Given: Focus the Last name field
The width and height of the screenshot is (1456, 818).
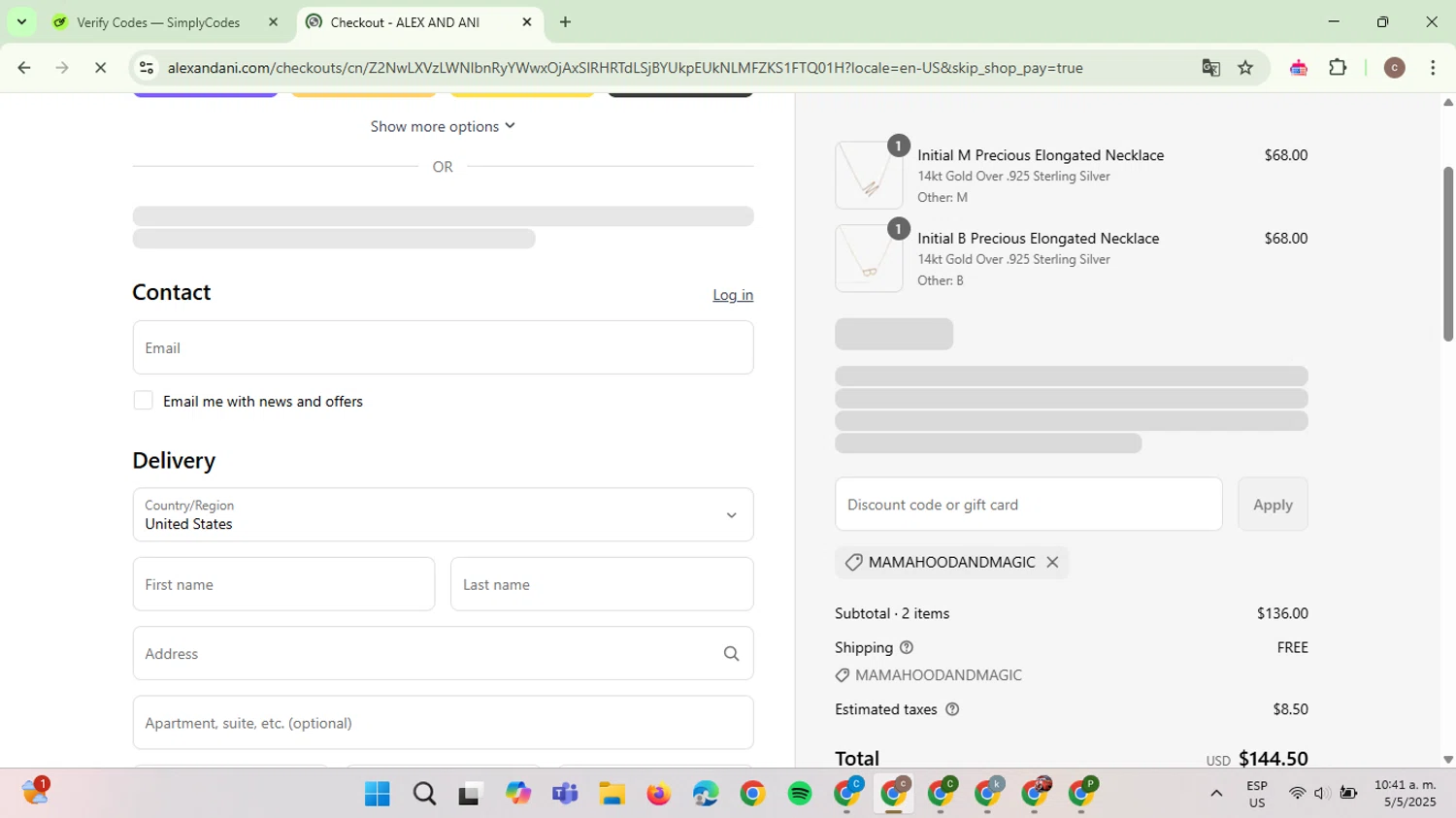Looking at the screenshot, I should point(602,584).
